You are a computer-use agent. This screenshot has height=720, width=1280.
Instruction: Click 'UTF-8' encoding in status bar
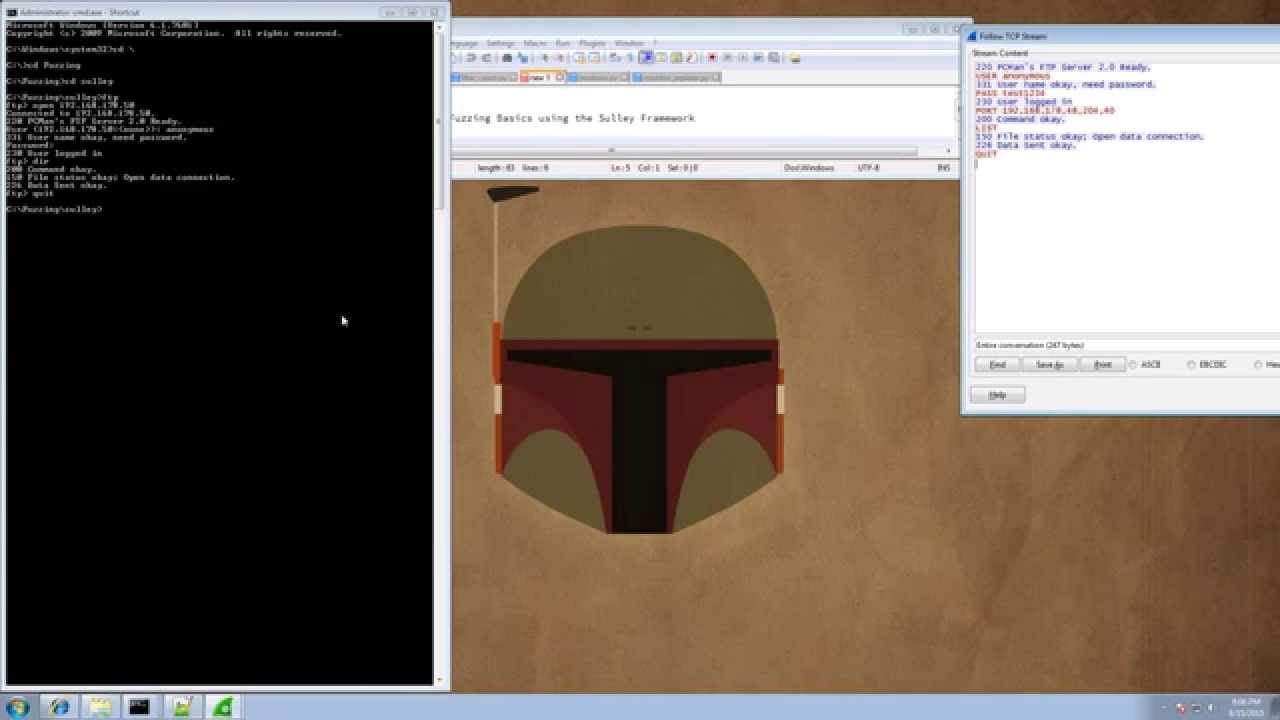click(x=869, y=168)
